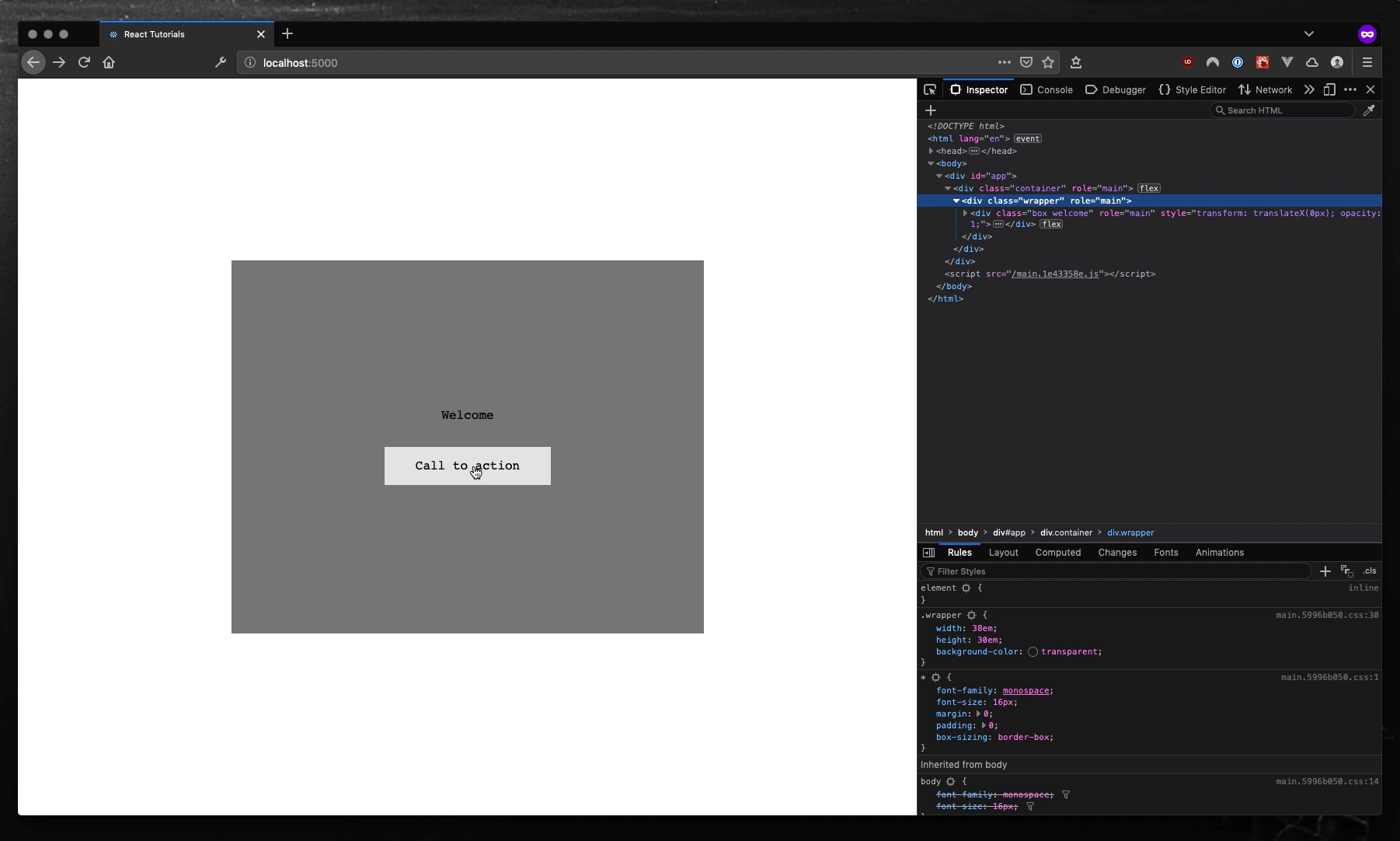Open the Firefox account avatar
This screenshot has width=1400, height=841.
[1337, 62]
